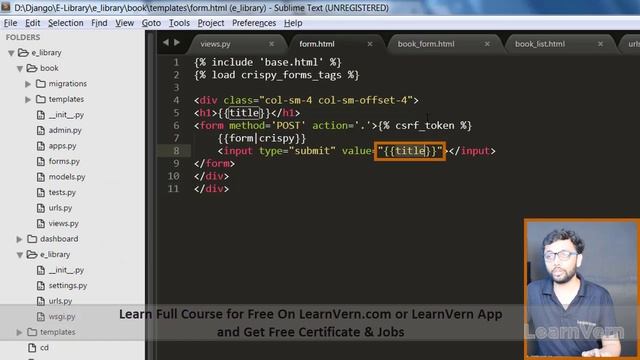Click the closing form tag on line 9
Image resolution: width=640 pixels, height=360 pixels.
click(x=215, y=163)
